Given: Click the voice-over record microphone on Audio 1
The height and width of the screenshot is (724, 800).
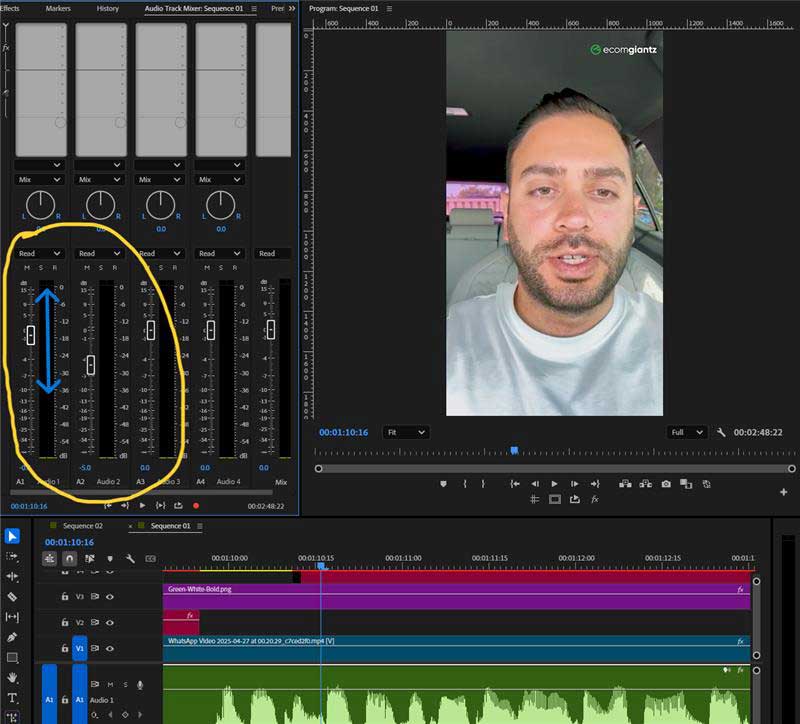Looking at the screenshot, I should pyautogui.click(x=140, y=686).
